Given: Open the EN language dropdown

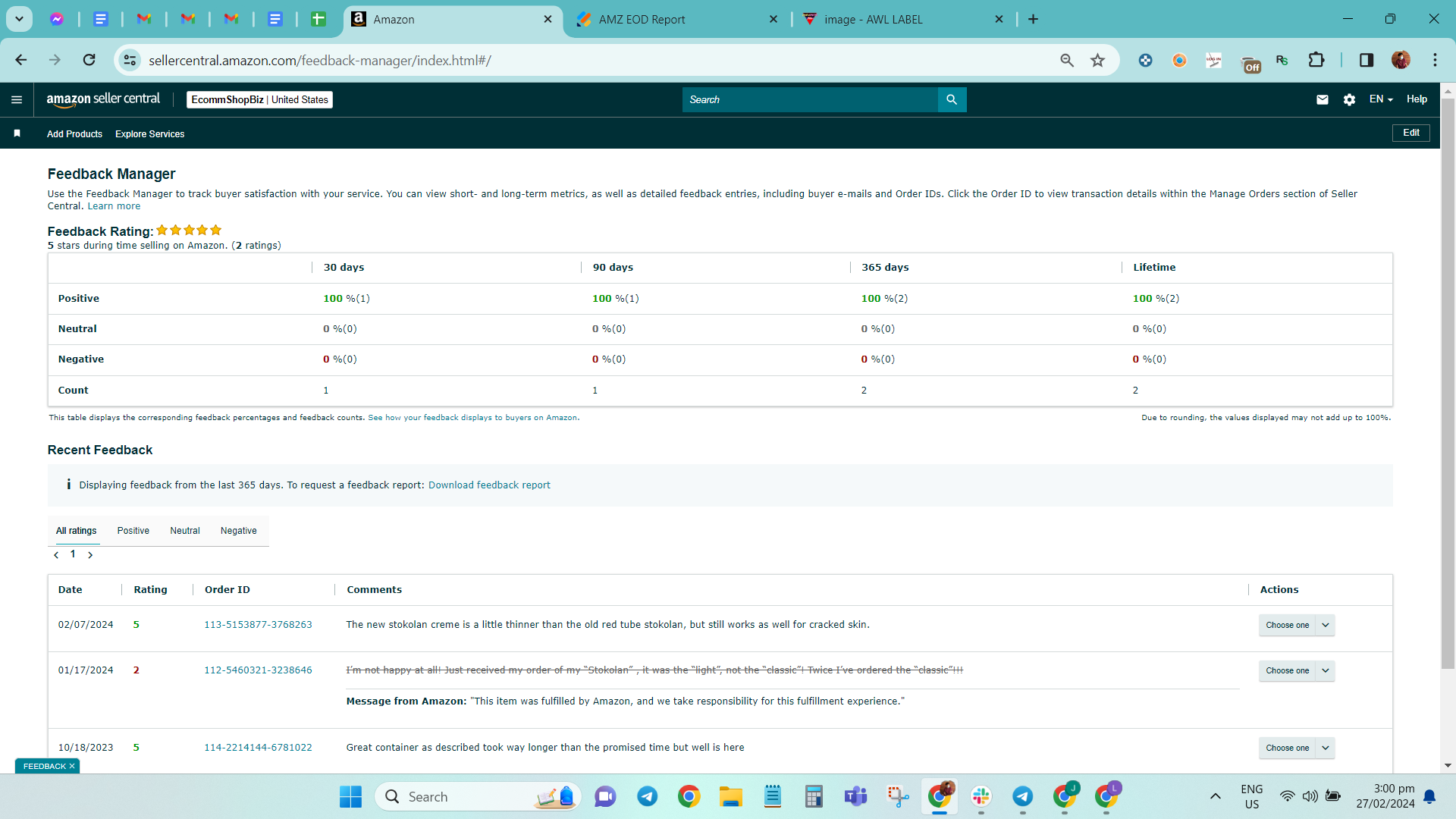Looking at the screenshot, I should (1381, 99).
